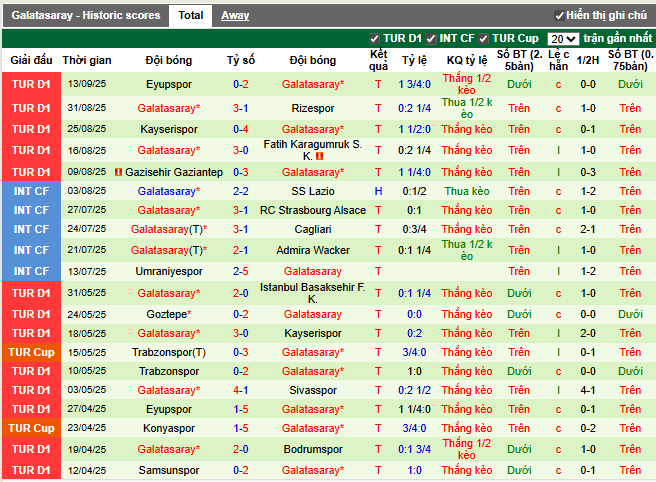The width and height of the screenshot is (656, 482).
Task: Uncheck the INT CF filter checkbox
Action: pos(430,39)
